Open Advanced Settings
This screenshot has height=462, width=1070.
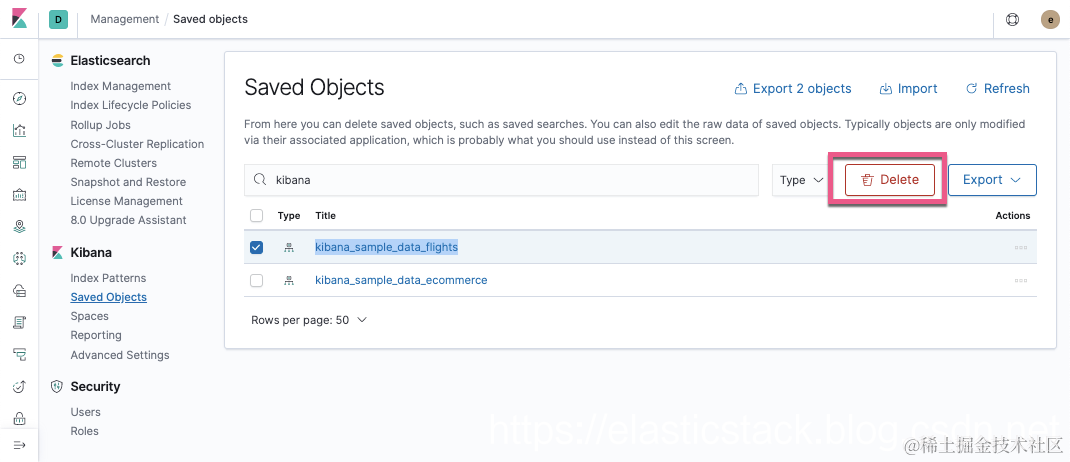119,355
